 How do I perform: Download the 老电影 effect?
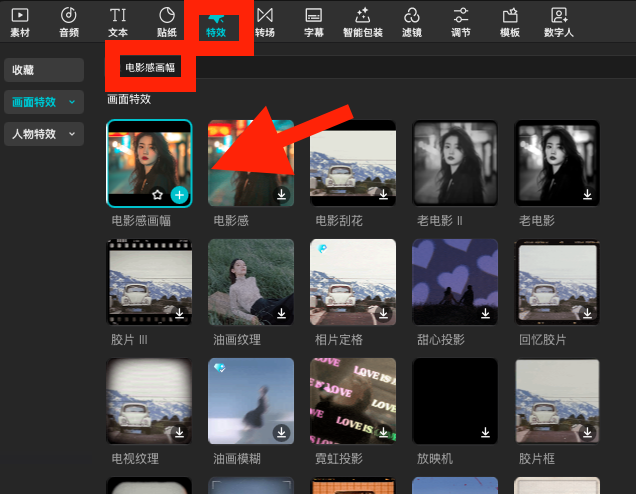[587, 195]
